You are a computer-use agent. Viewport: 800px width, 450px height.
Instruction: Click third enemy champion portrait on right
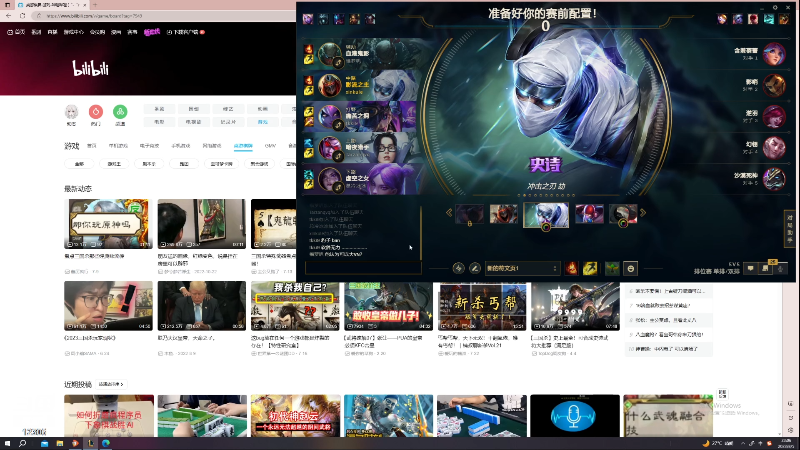click(x=774, y=117)
